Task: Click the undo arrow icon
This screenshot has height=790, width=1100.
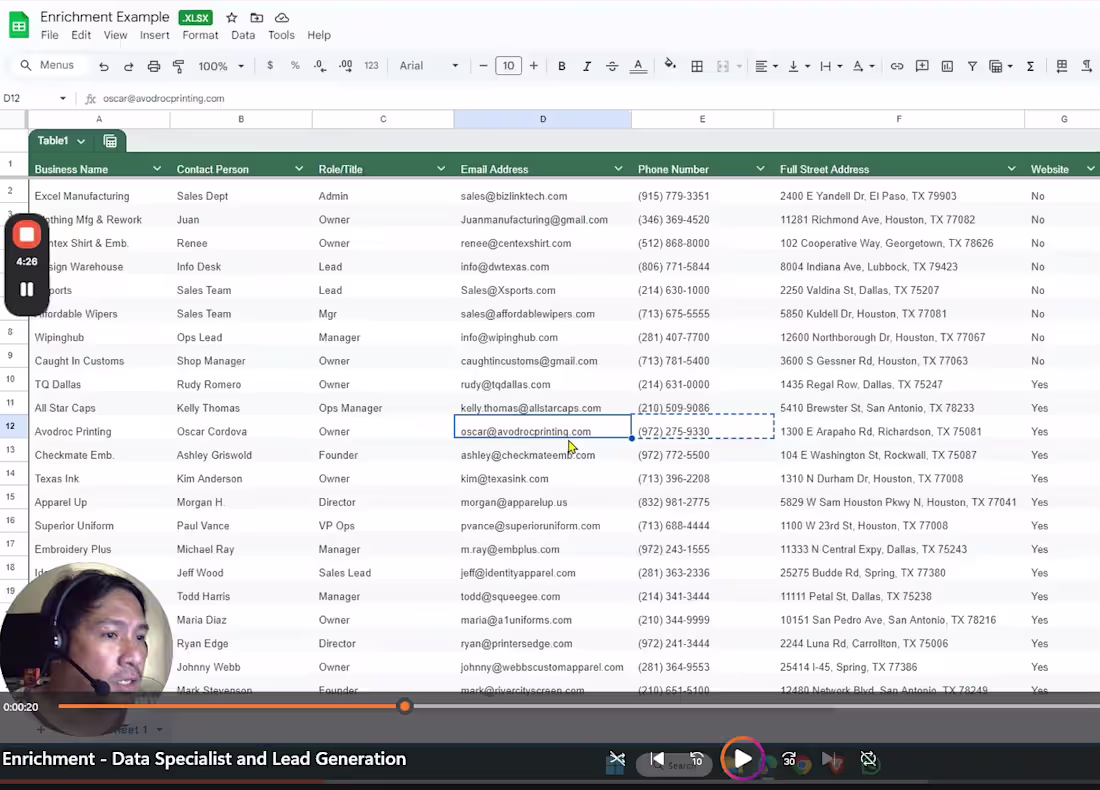Action: tap(104, 66)
